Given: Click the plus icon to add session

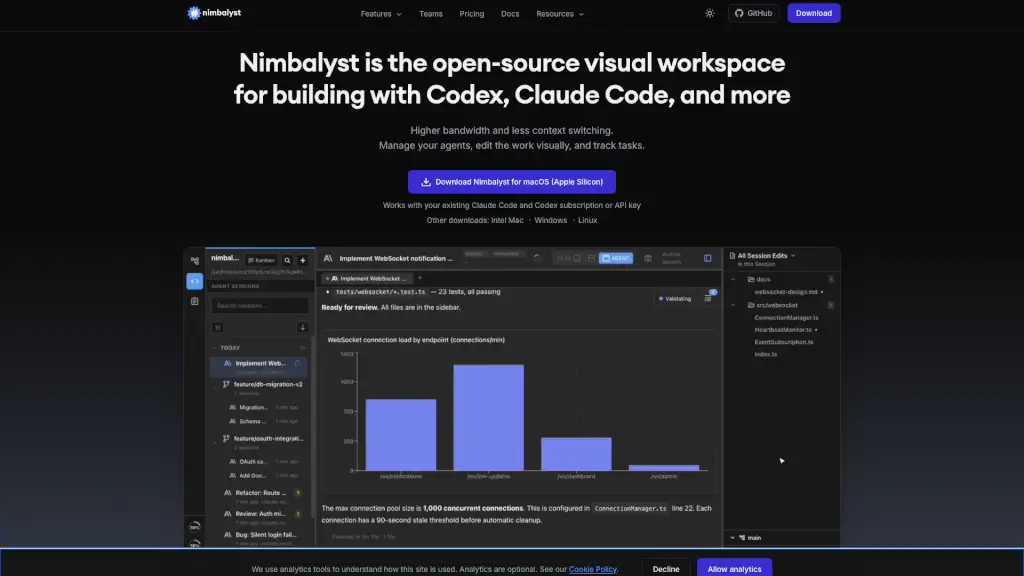Looking at the screenshot, I should click(302, 260).
